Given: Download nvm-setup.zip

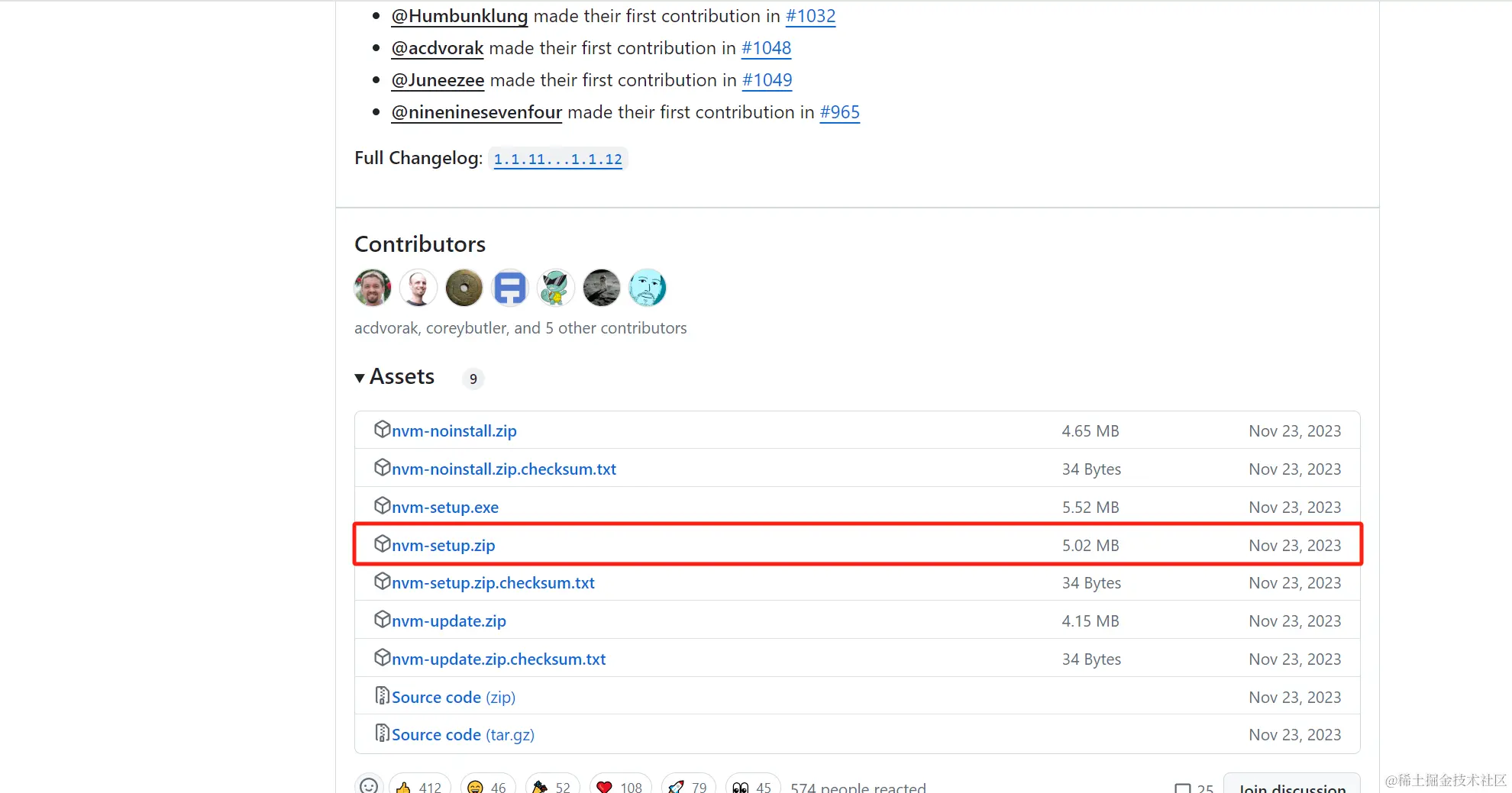Looking at the screenshot, I should click(x=444, y=545).
